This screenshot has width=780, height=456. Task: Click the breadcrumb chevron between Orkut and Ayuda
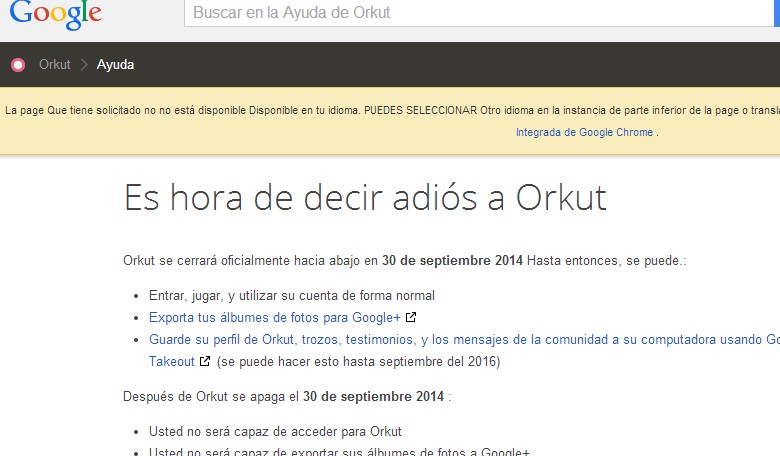84,65
